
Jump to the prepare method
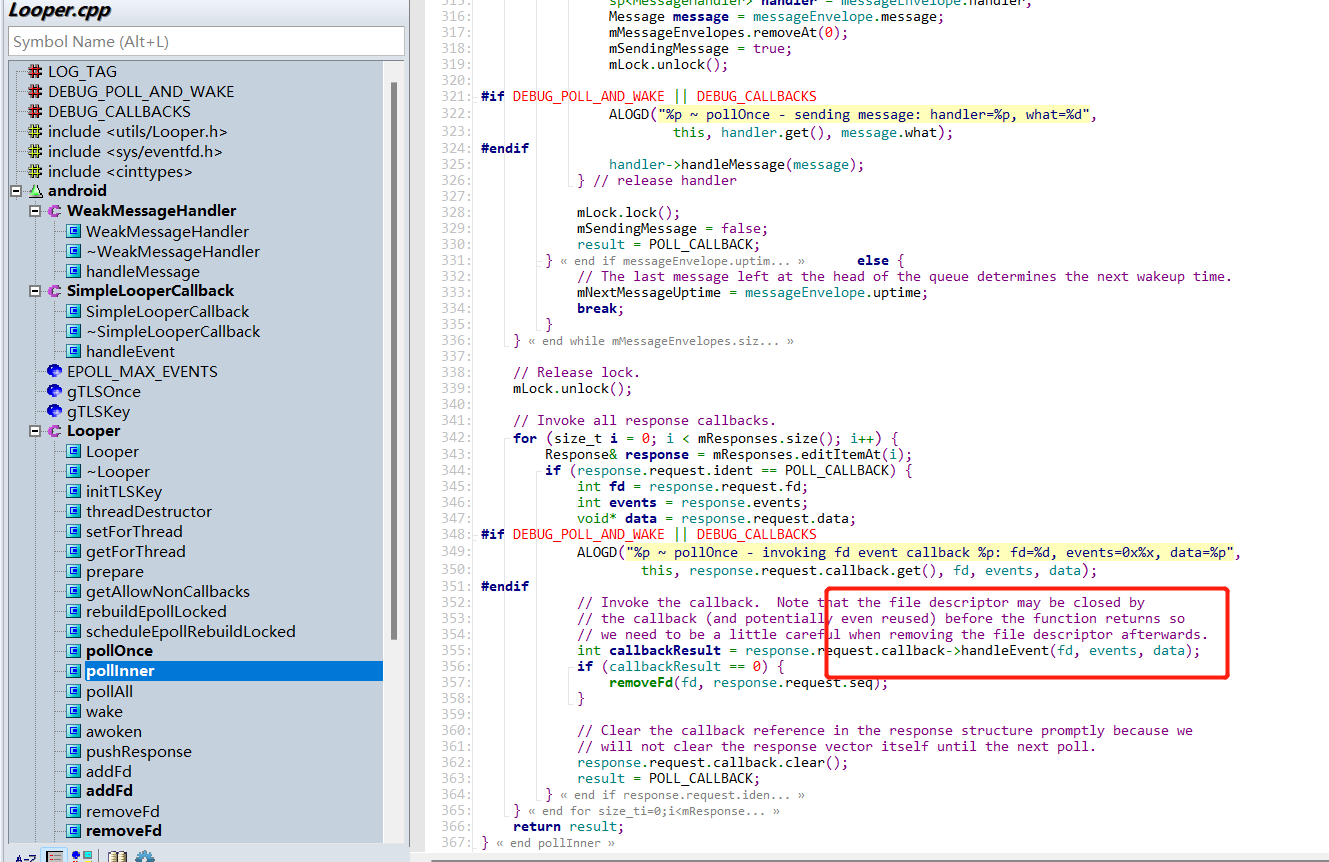[115, 572]
